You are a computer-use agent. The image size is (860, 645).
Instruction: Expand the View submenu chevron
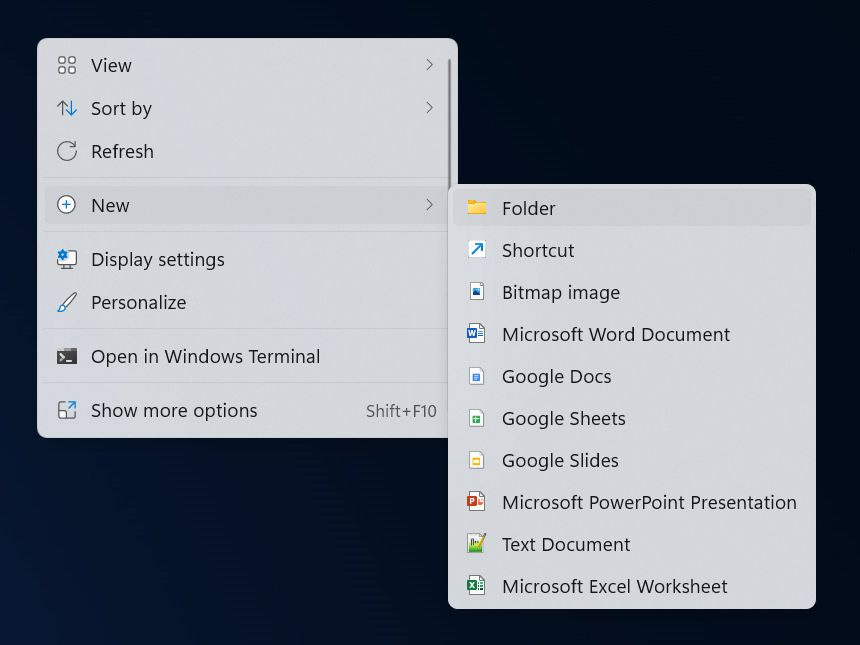click(x=429, y=65)
